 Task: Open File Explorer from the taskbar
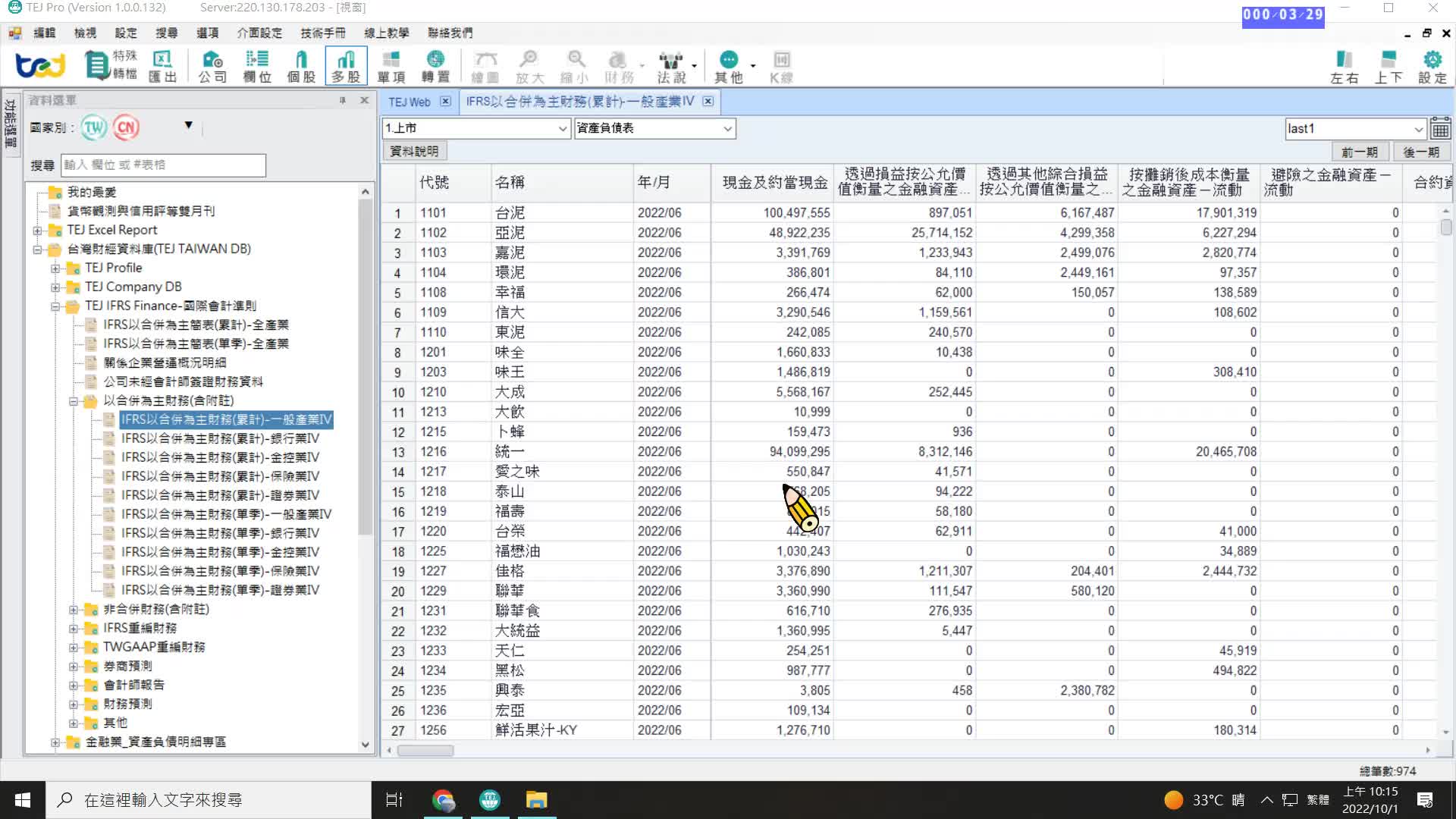pyautogui.click(x=536, y=800)
